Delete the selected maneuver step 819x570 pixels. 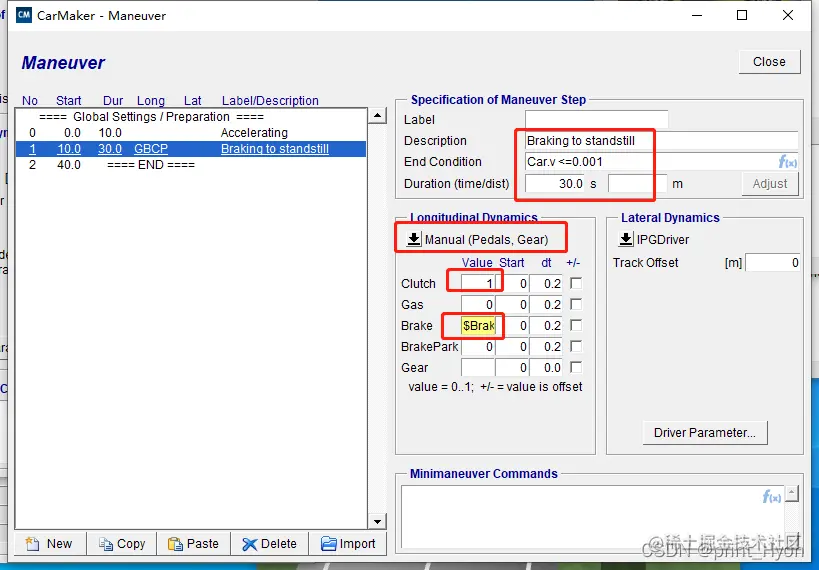click(x=270, y=544)
